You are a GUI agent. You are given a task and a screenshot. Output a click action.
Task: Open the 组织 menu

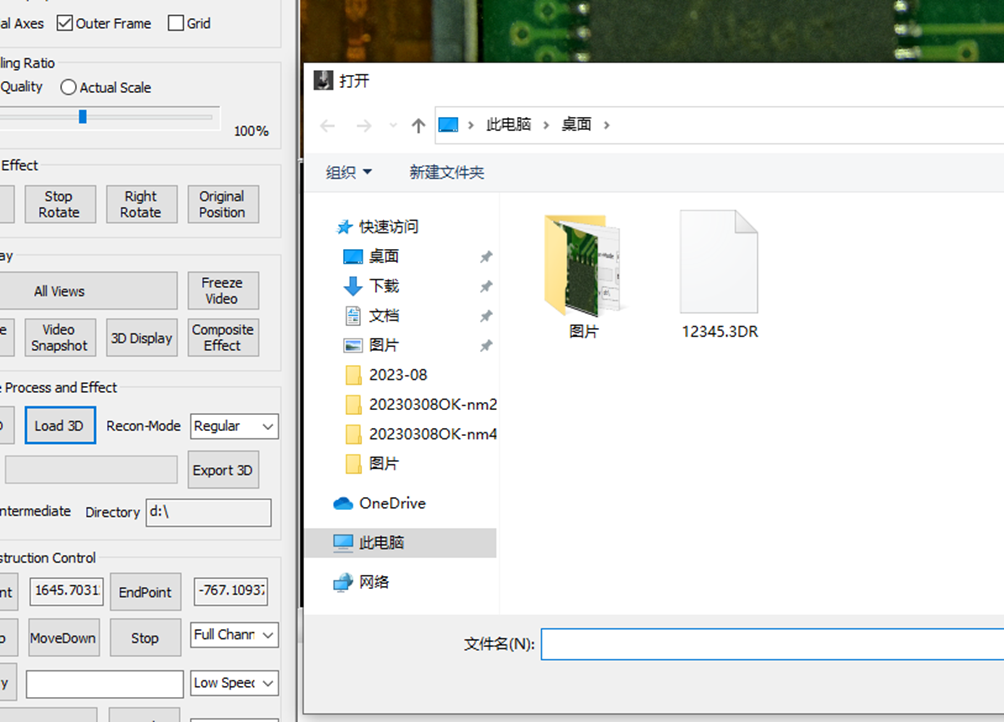[348, 172]
